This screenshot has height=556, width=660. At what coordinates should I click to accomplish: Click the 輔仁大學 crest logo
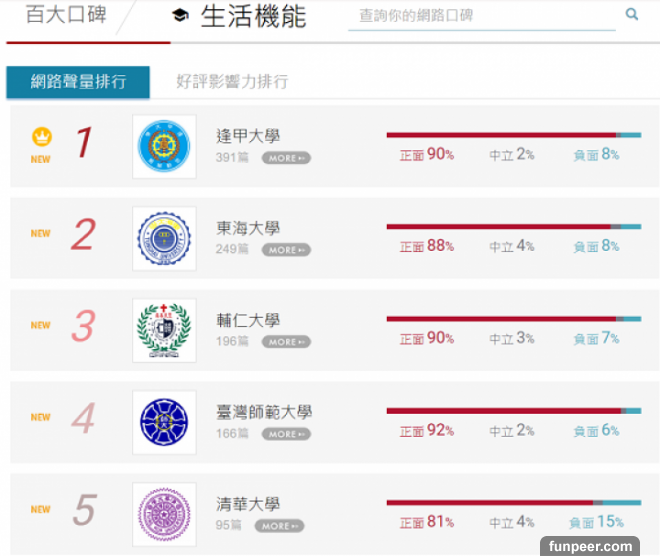tap(164, 331)
